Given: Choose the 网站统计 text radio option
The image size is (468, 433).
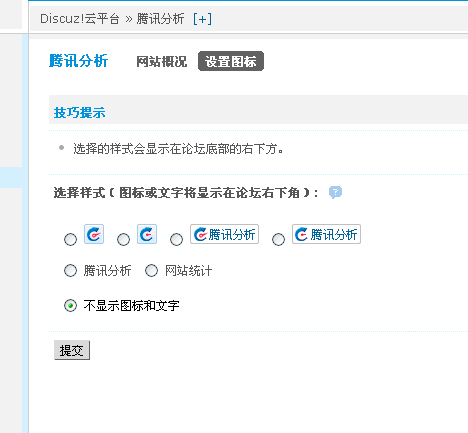Looking at the screenshot, I should [151, 271].
